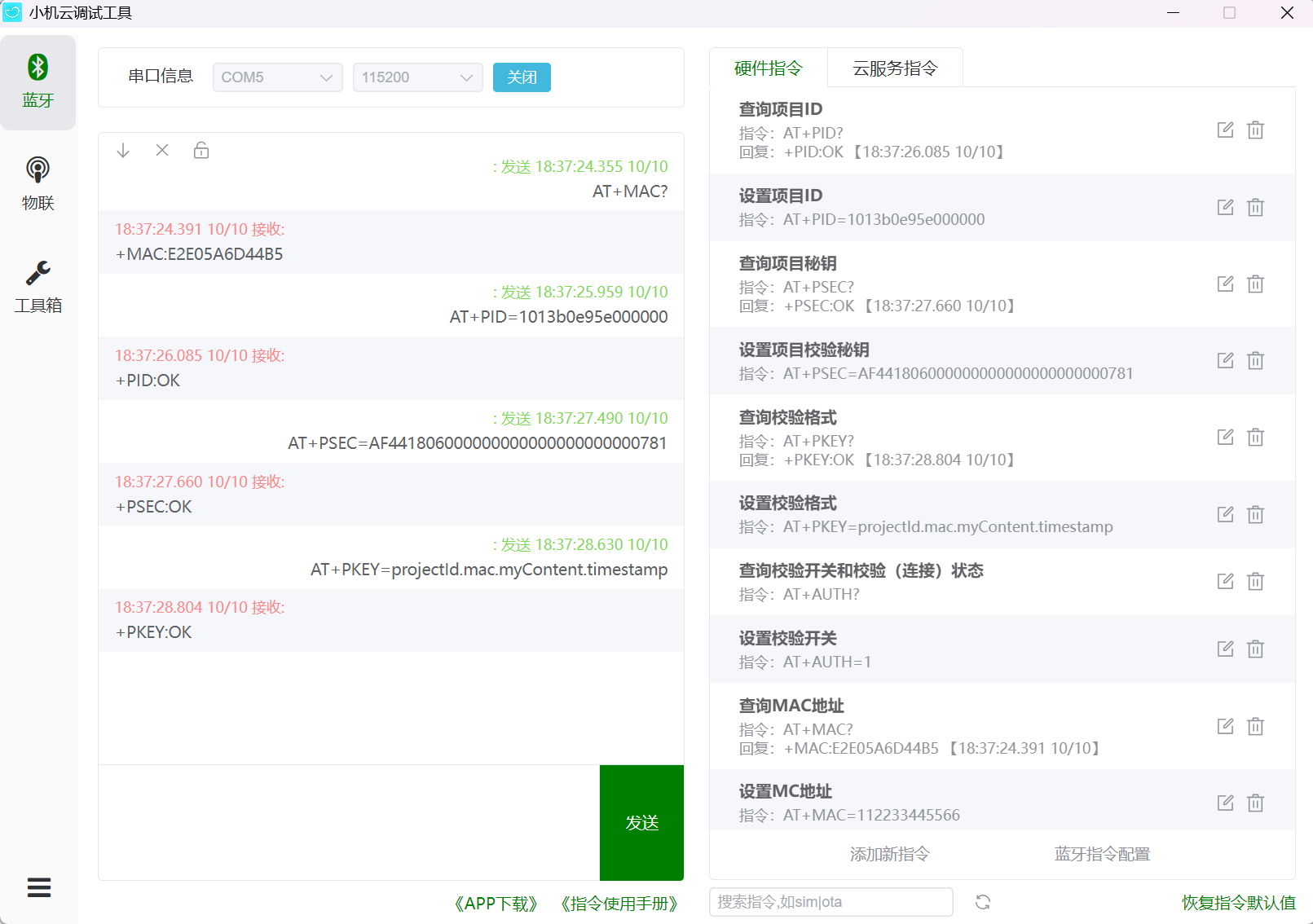Click the green 发送 send button
Image resolution: width=1313 pixels, height=924 pixels.
641,823
